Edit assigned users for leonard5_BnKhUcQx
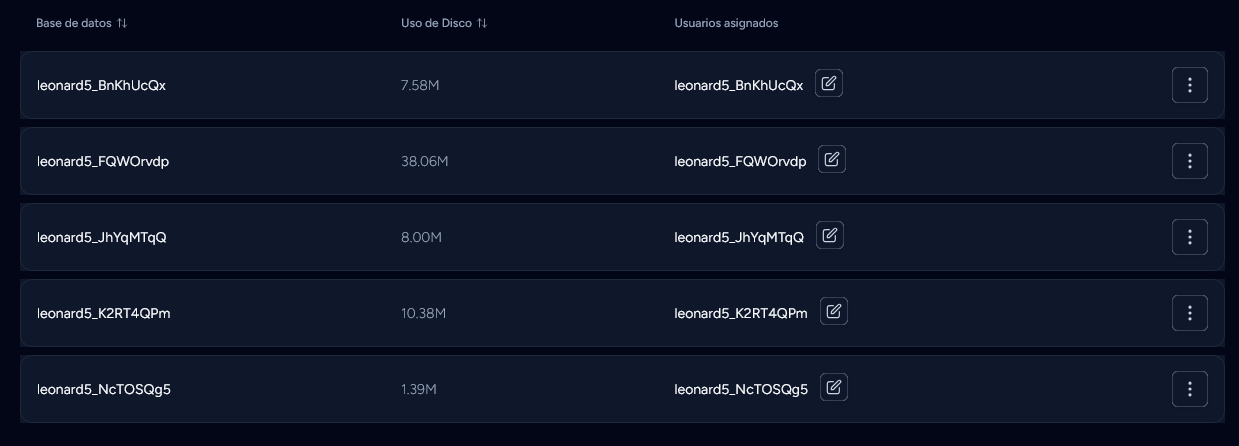The height and width of the screenshot is (446, 1239). tap(828, 84)
